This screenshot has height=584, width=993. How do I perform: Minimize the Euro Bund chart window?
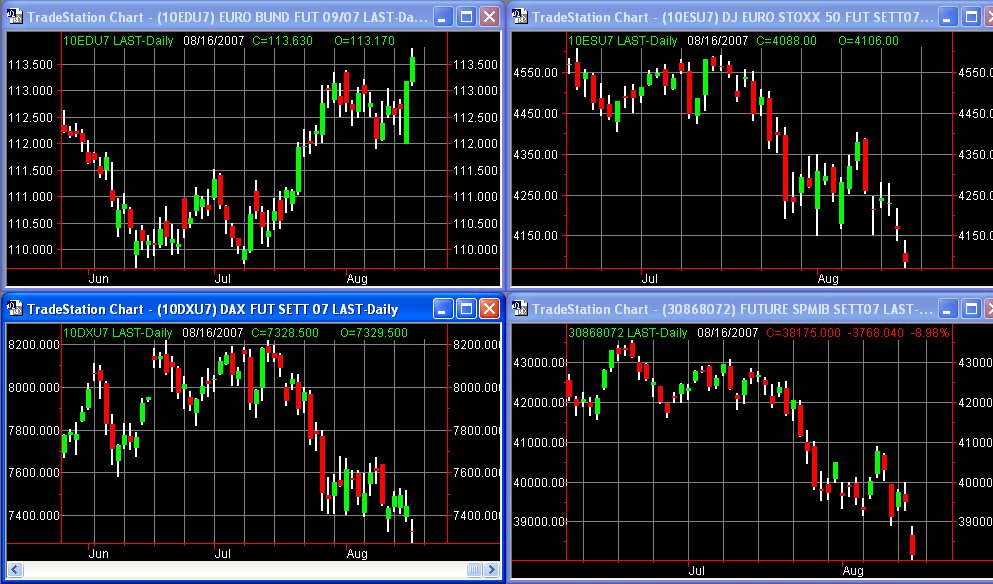pos(441,17)
